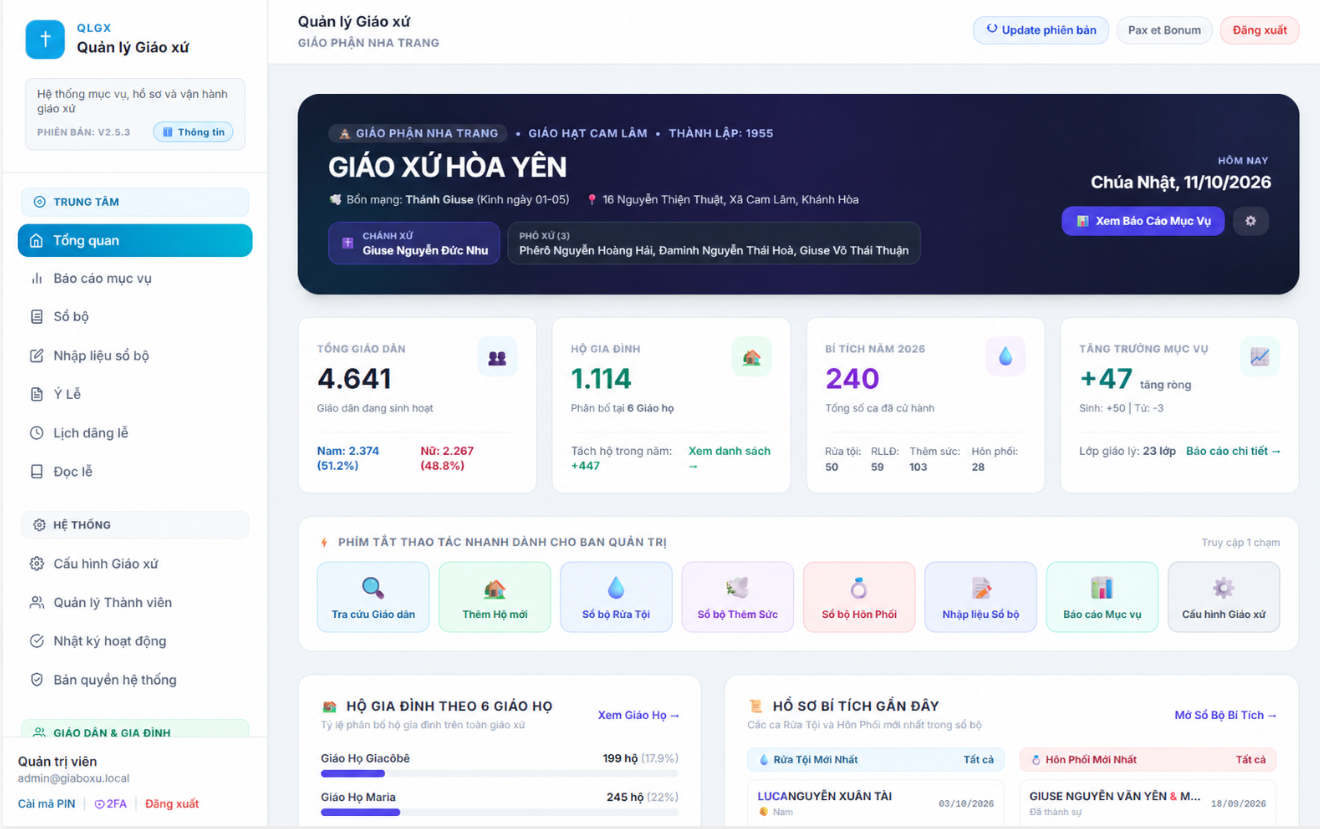1320x829 pixels.
Task: Click the chart icon in Tăng Trưởng Mục Vụ card
Action: click(1259, 357)
